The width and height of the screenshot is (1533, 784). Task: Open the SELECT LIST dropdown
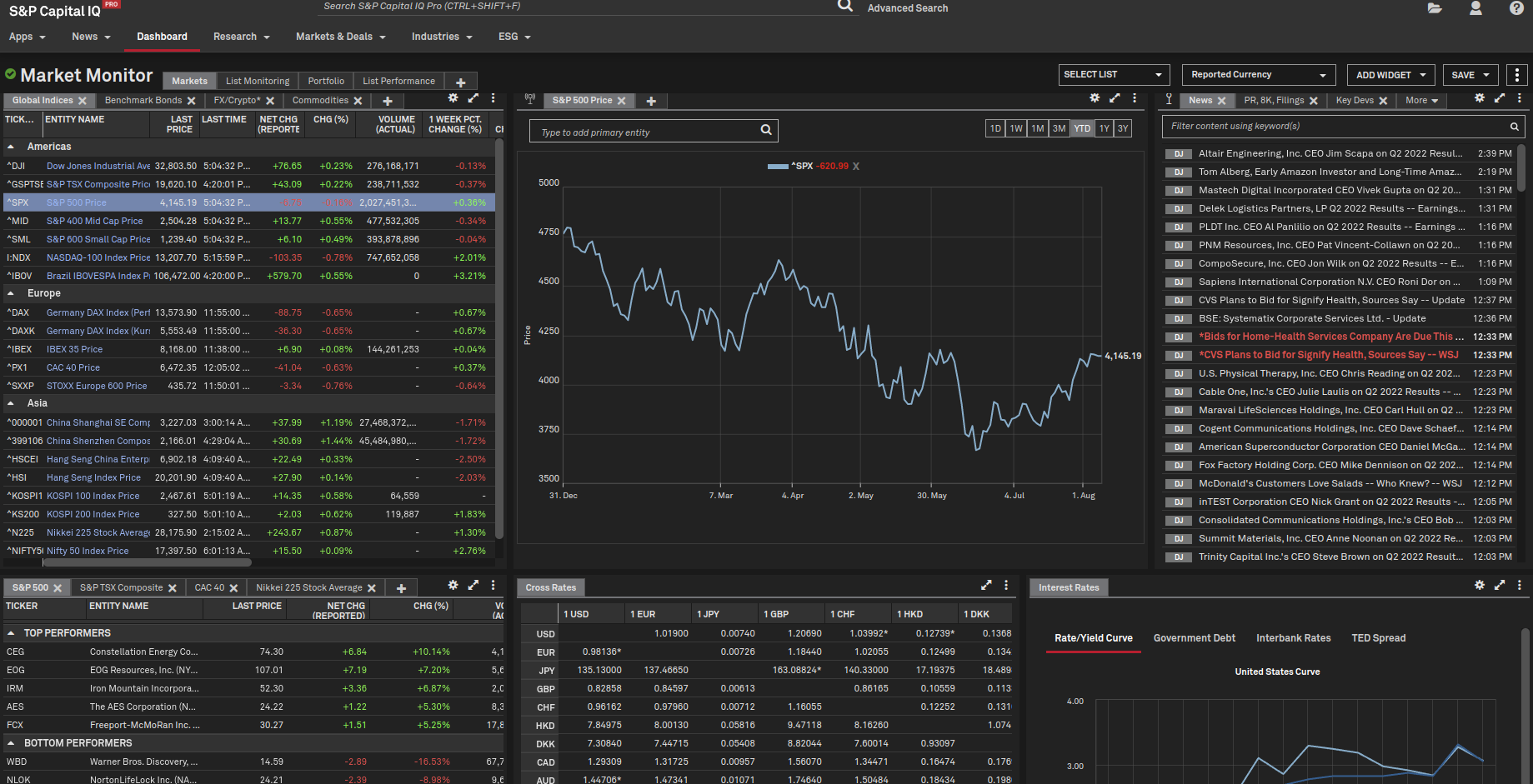1113,75
